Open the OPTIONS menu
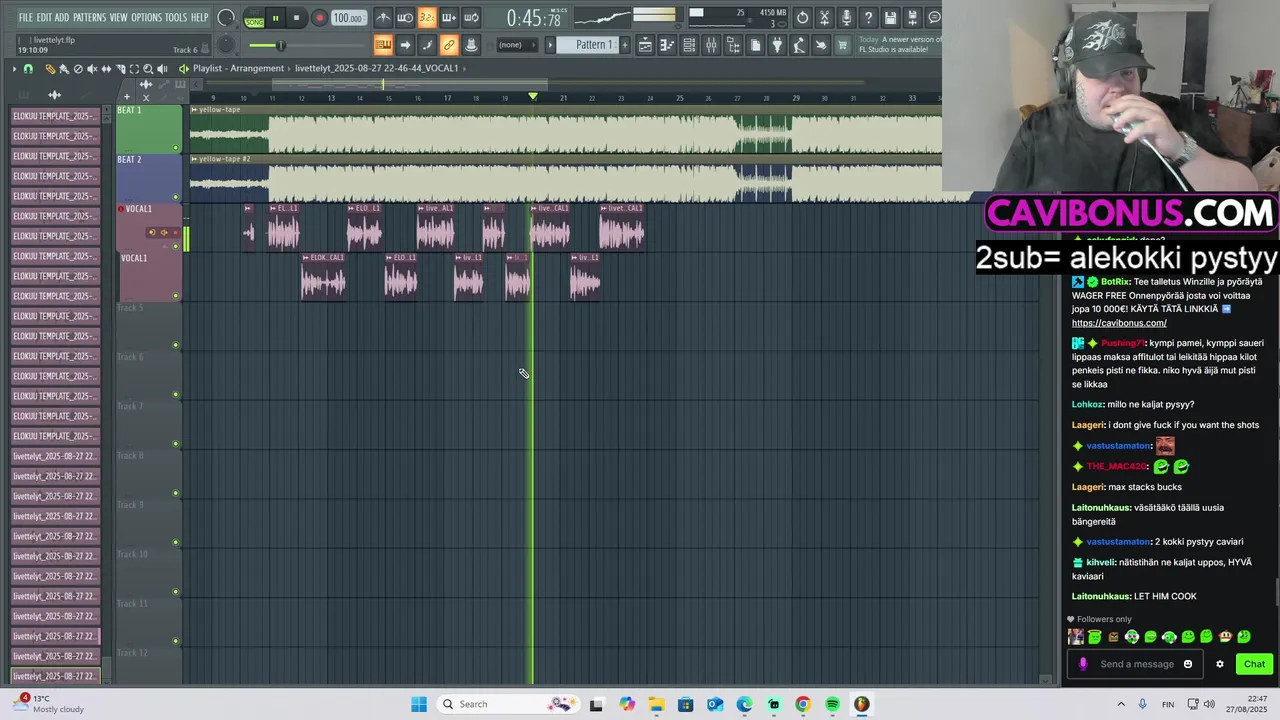1280x720 pixels. 146,18
